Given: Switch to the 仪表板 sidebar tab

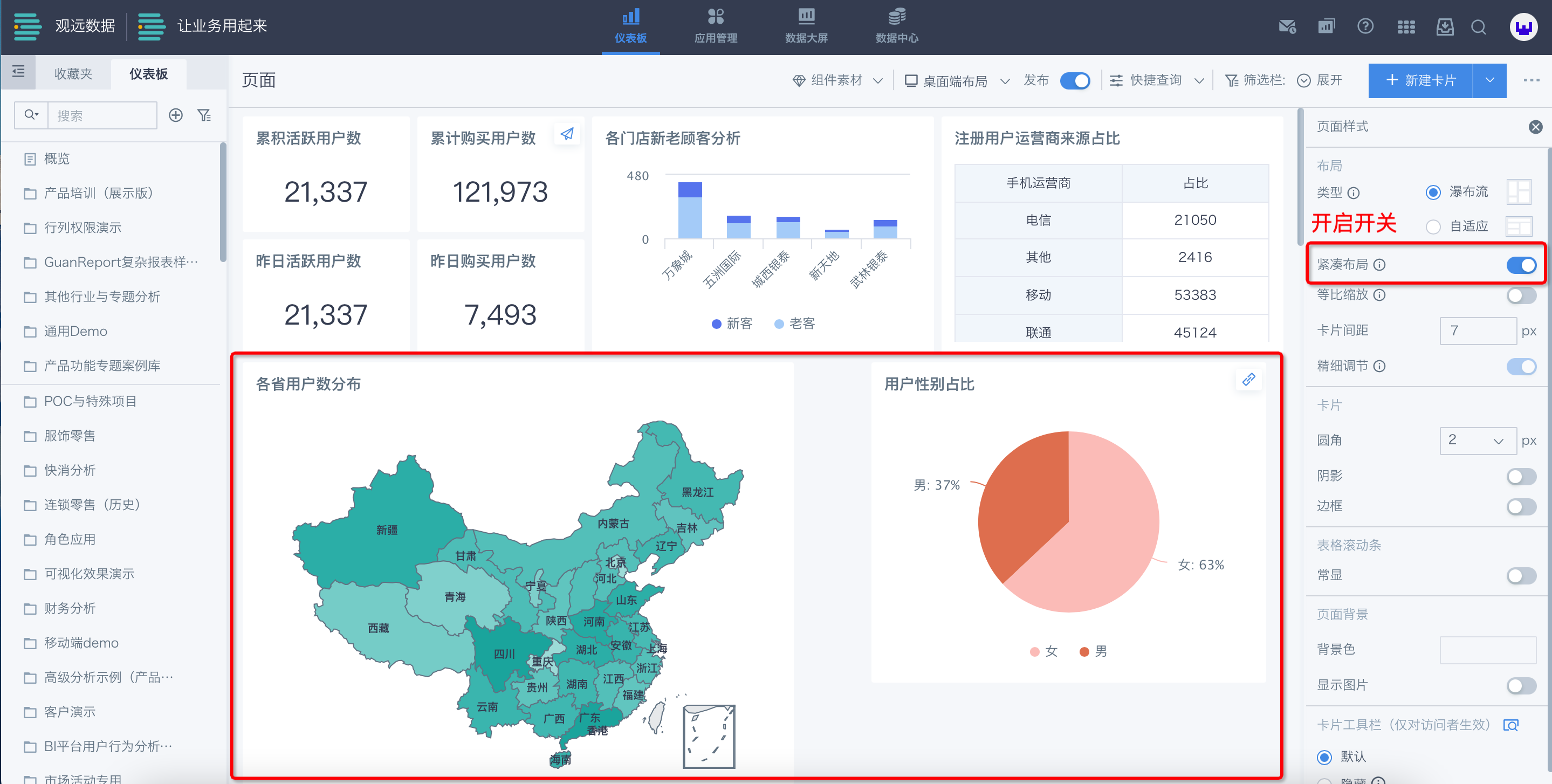Looking at the screenshot, I should (x=148, y=73).
